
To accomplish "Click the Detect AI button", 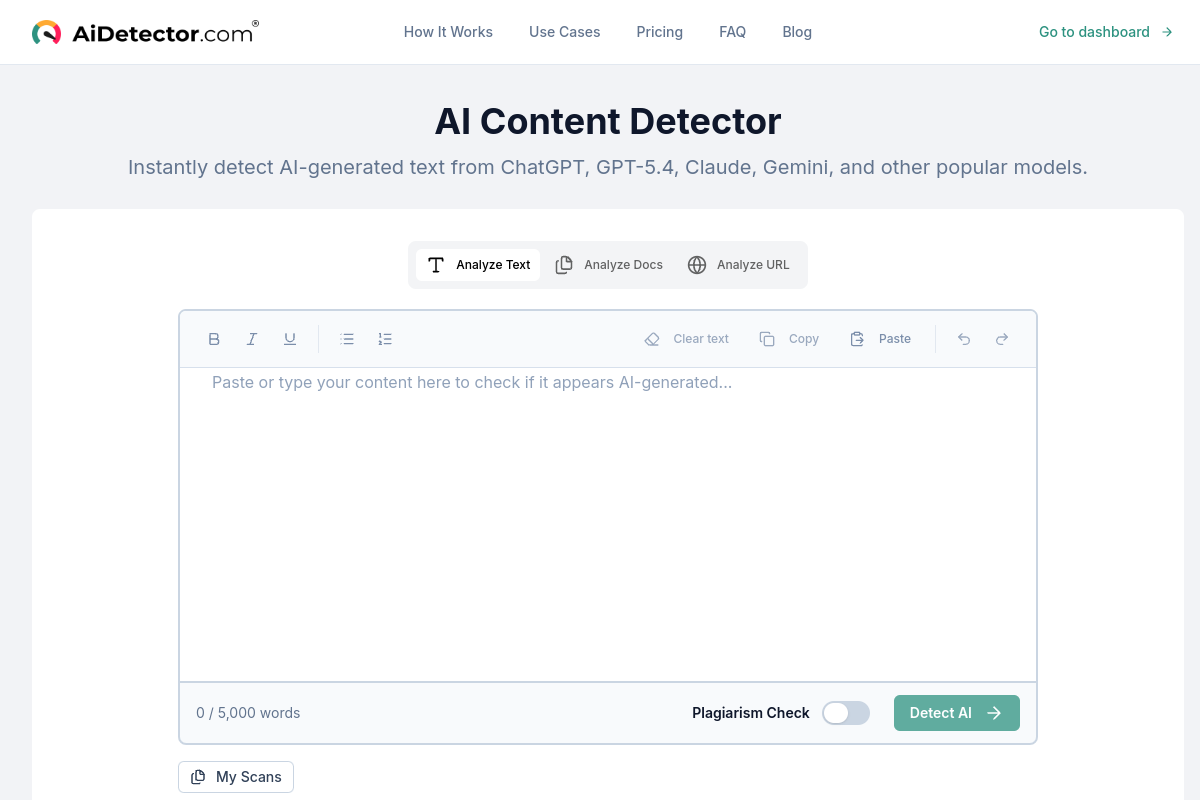I will click(957, 713).
